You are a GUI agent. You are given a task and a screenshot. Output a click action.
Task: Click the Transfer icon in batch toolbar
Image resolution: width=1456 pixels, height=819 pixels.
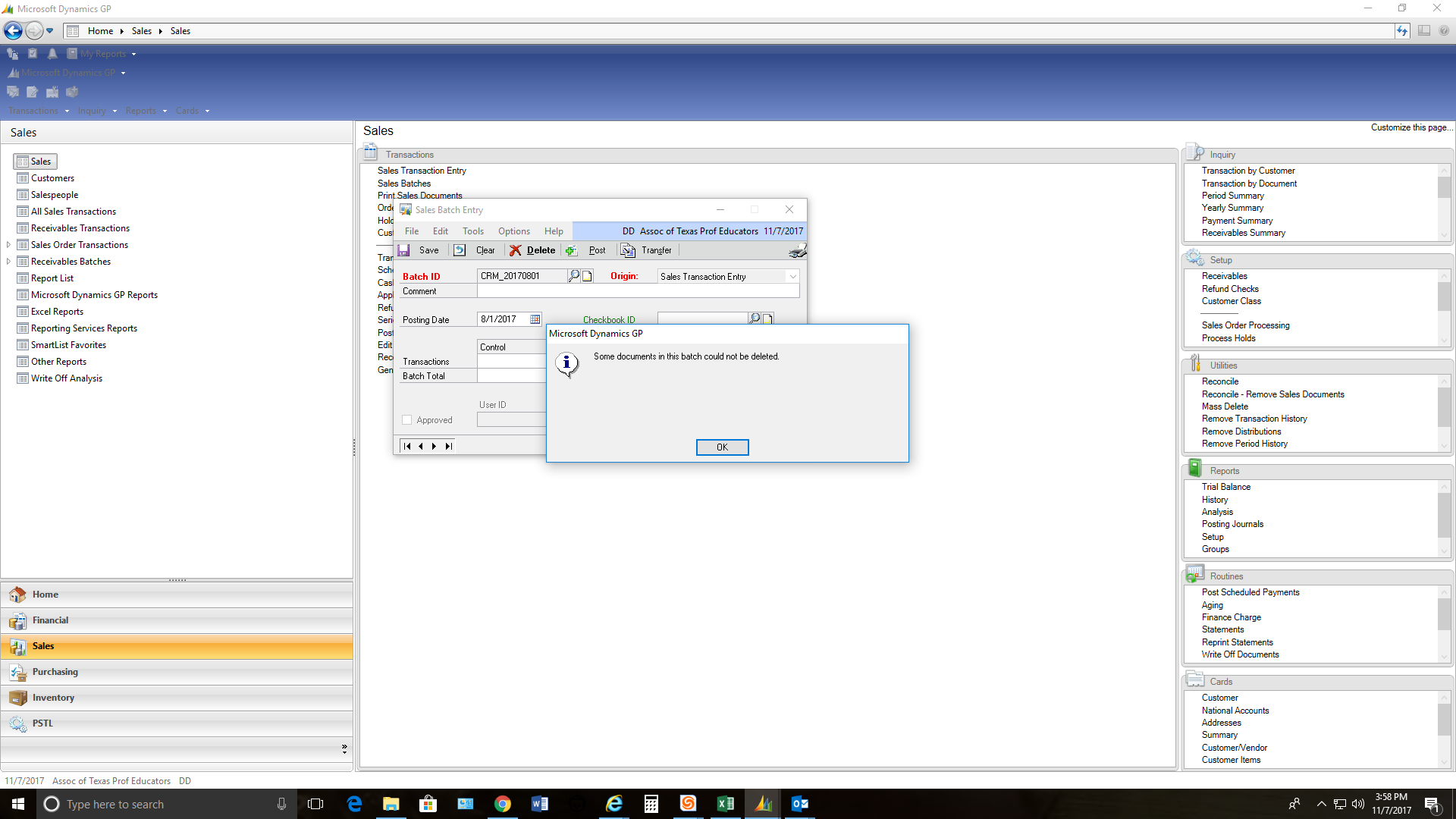pos(628,250)
